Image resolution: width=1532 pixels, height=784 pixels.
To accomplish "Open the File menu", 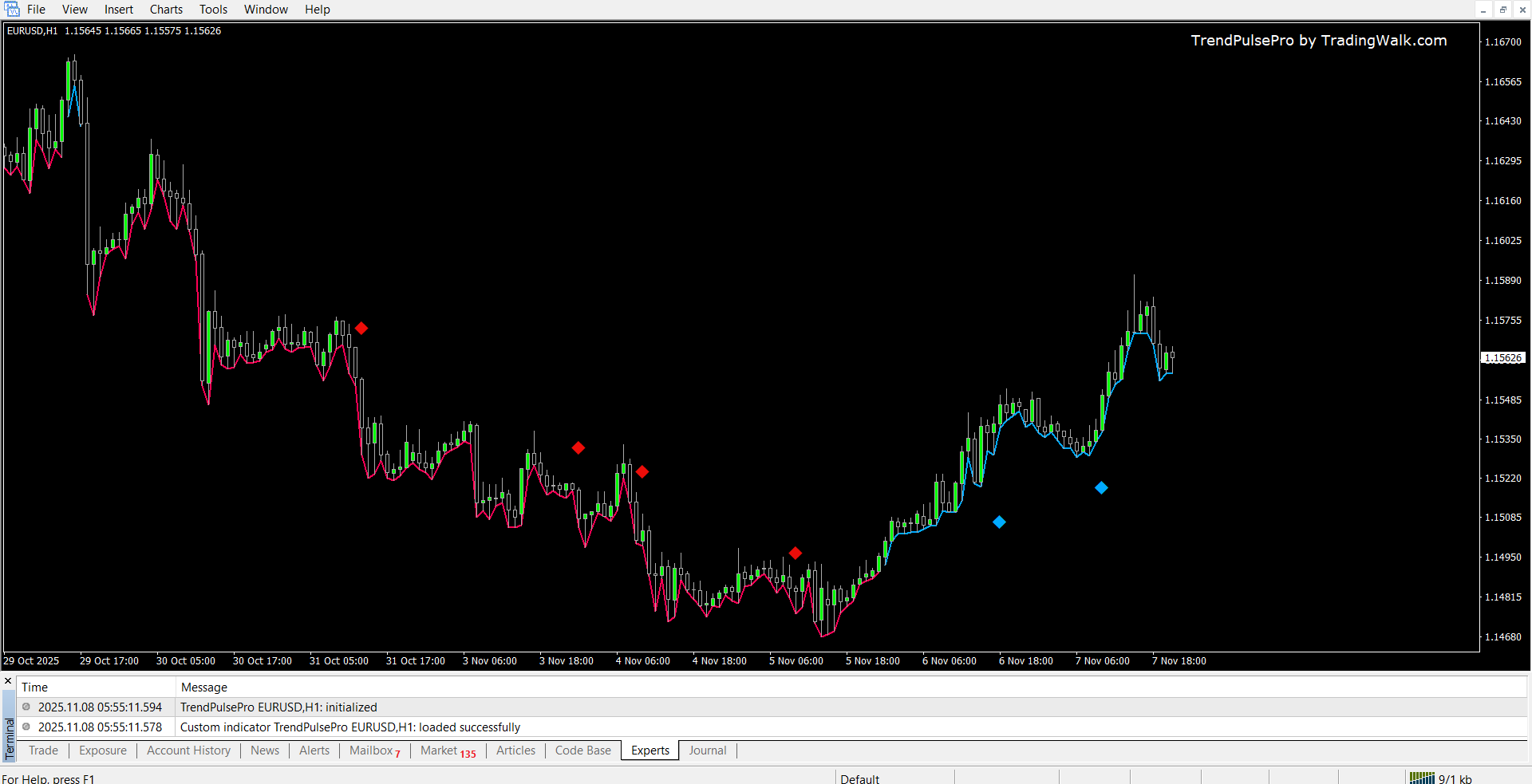I will point(36,10).
